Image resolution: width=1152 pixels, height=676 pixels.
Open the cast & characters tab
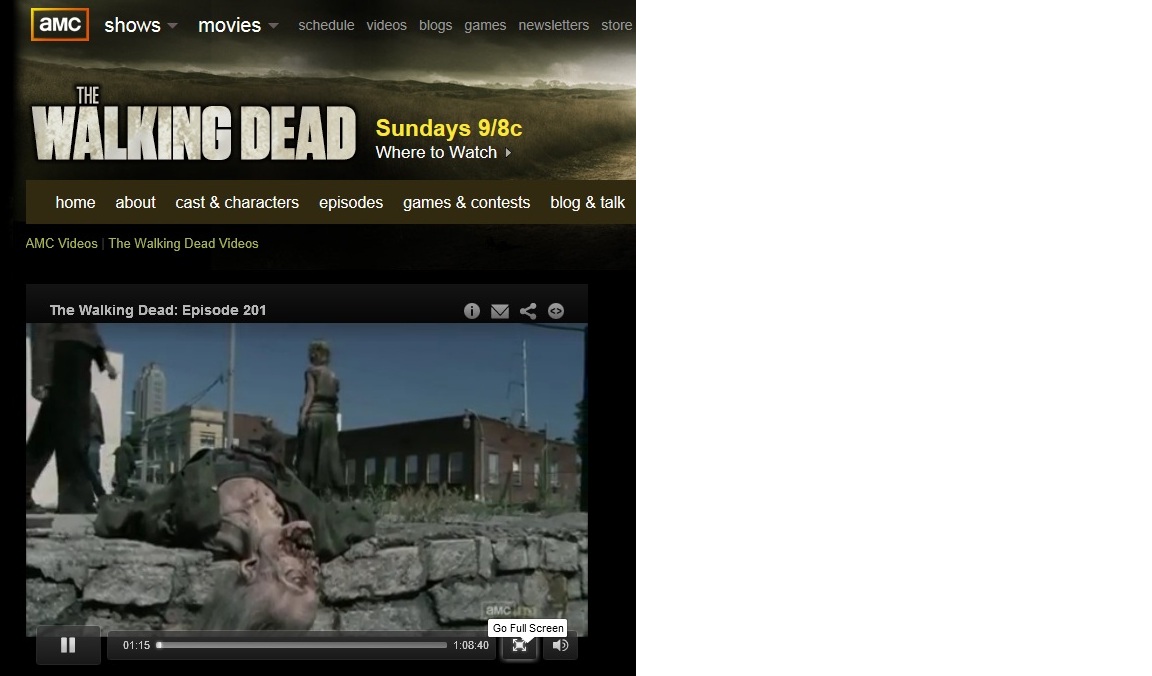[237, 202]
